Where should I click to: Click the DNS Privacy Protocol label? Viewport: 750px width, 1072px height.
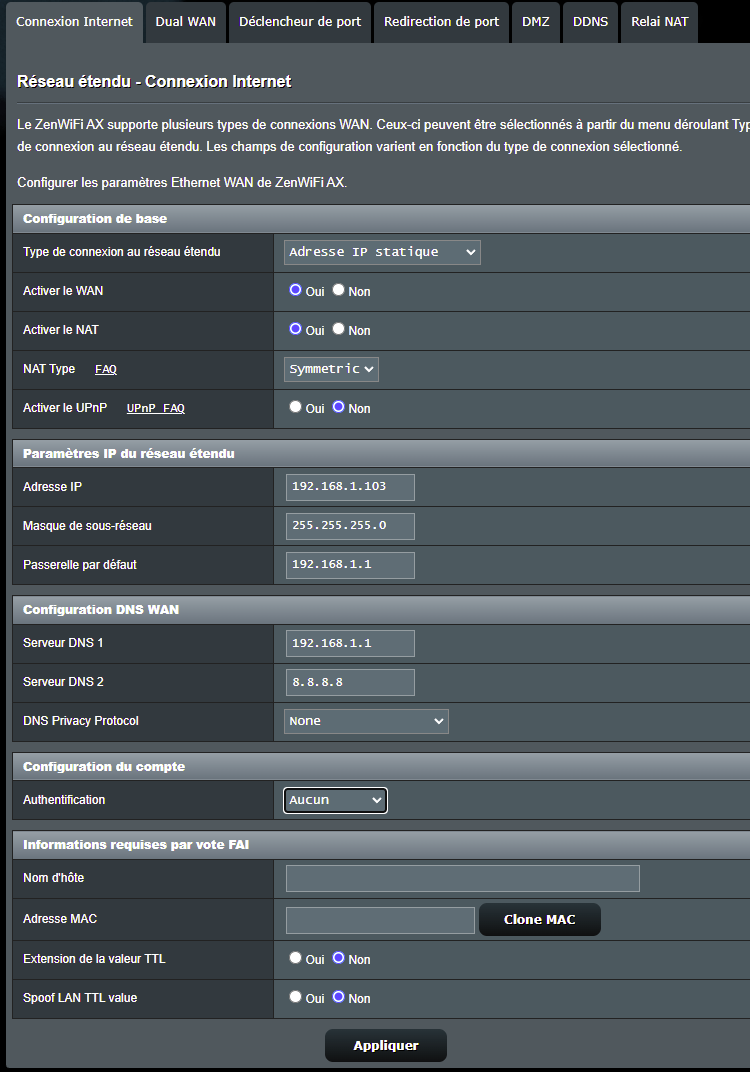[81, 721]
